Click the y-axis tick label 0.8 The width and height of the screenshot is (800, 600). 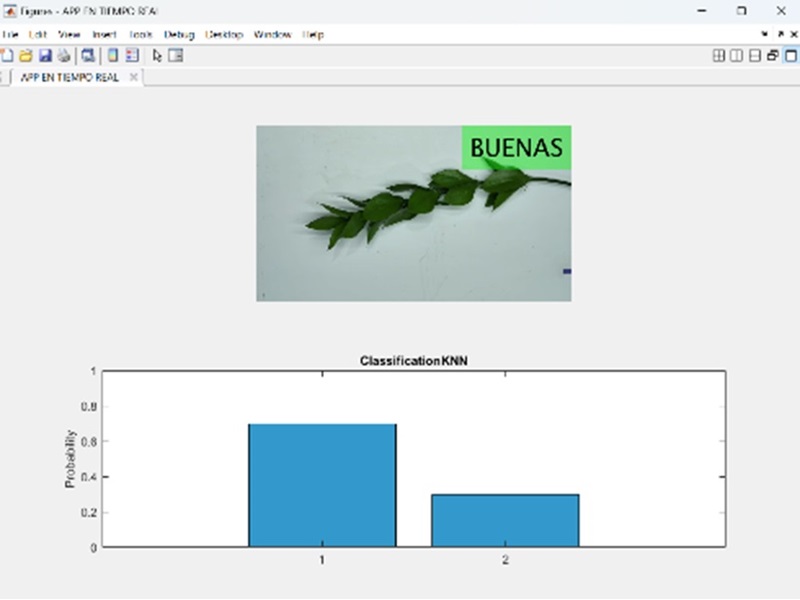coord(88,407)
